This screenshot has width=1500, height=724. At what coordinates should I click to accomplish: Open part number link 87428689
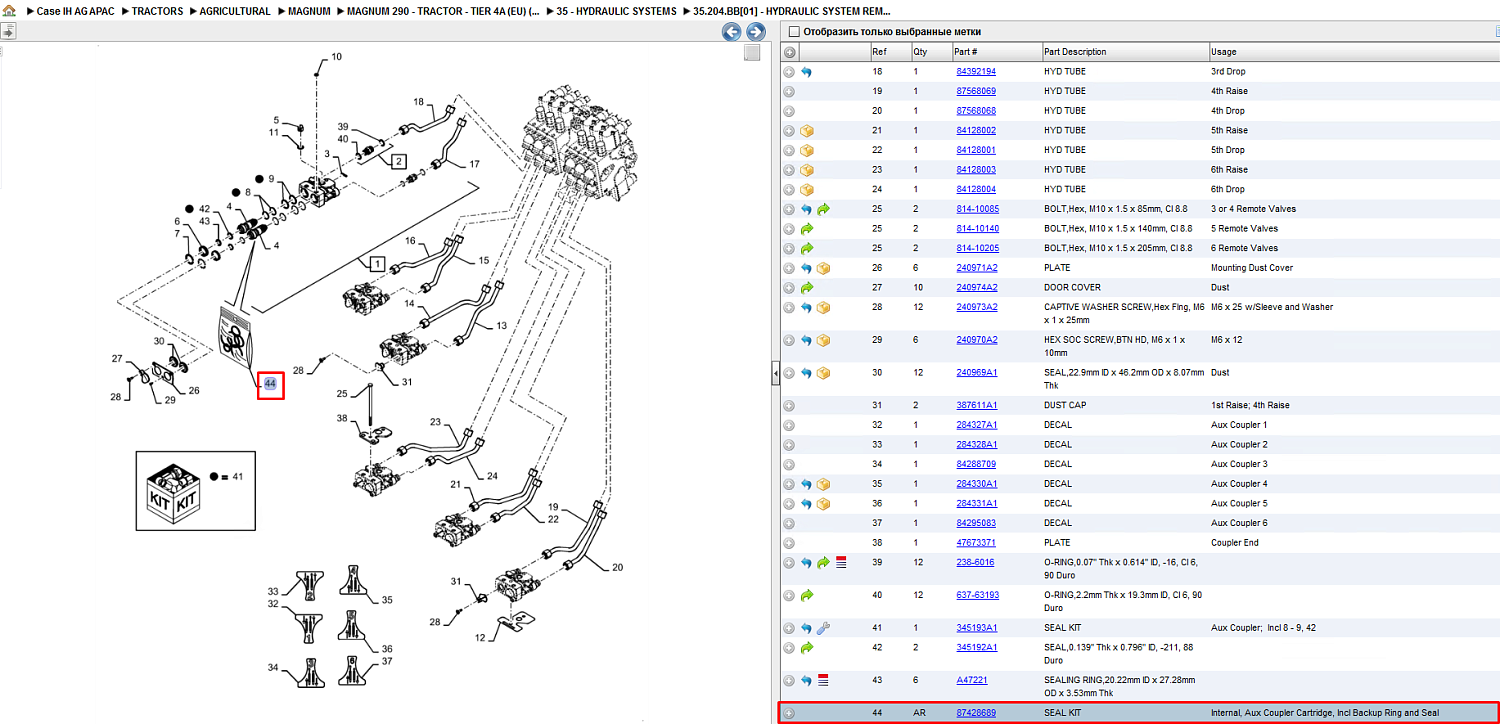click(976, 713)
